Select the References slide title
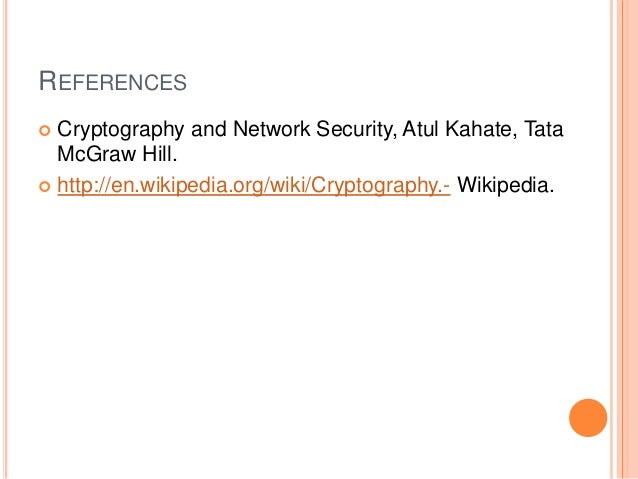 click(113, 81)
